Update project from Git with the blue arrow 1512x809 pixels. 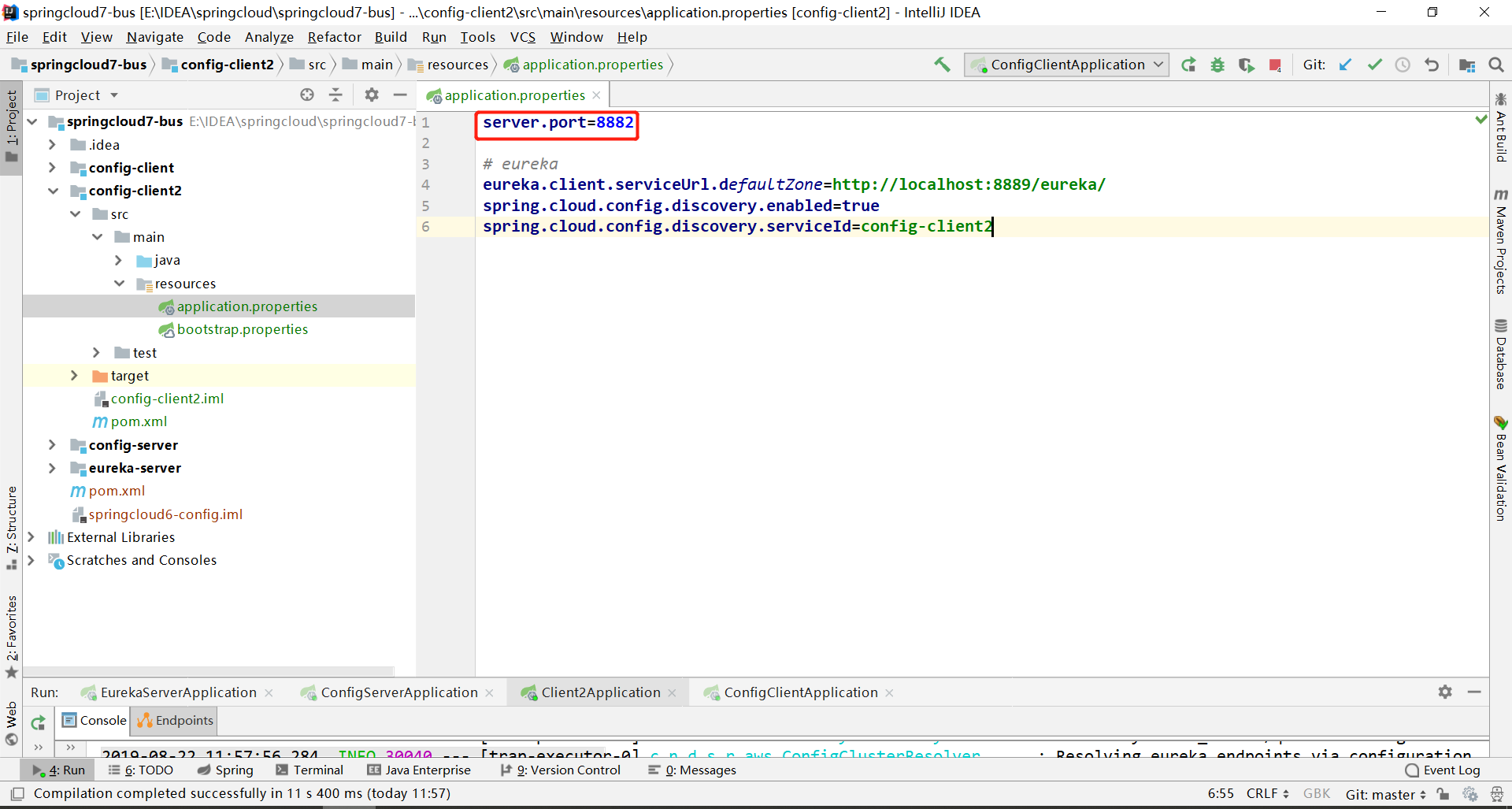(x=1345, y=65)
